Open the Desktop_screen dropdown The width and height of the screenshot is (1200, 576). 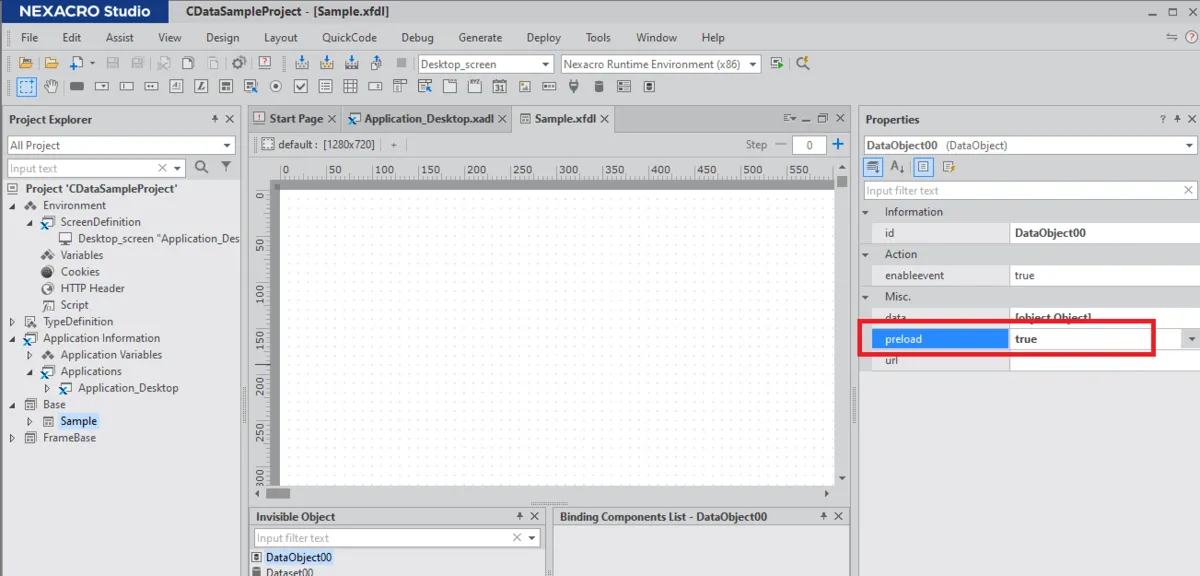546,64
